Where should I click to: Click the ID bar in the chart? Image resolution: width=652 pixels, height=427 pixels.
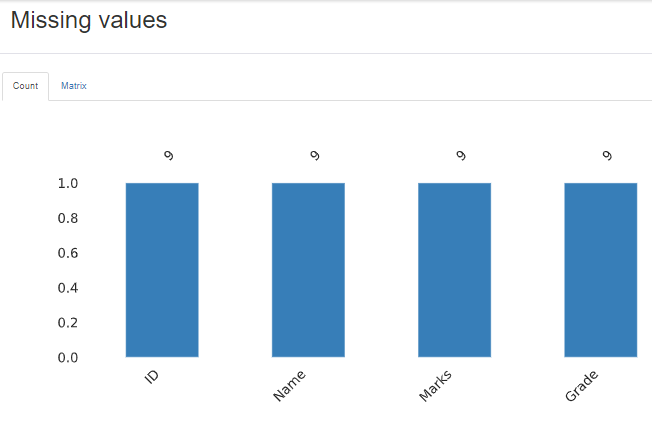(162, 270)
